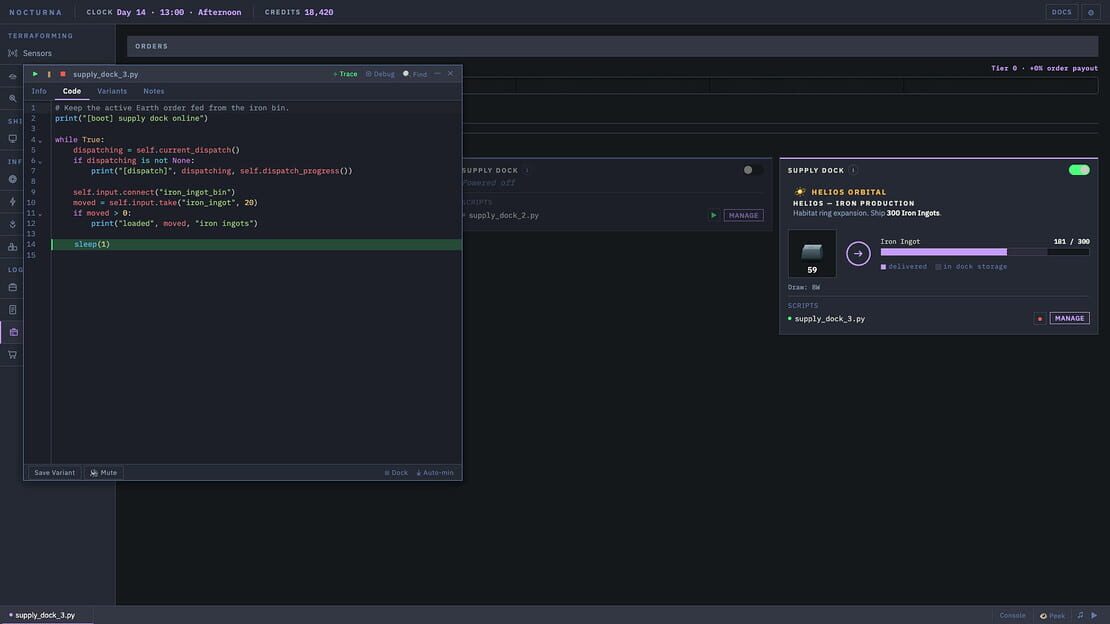Open the monitor icon in the left sidebar
1110x624 pixels.
[x=13, y=139]
